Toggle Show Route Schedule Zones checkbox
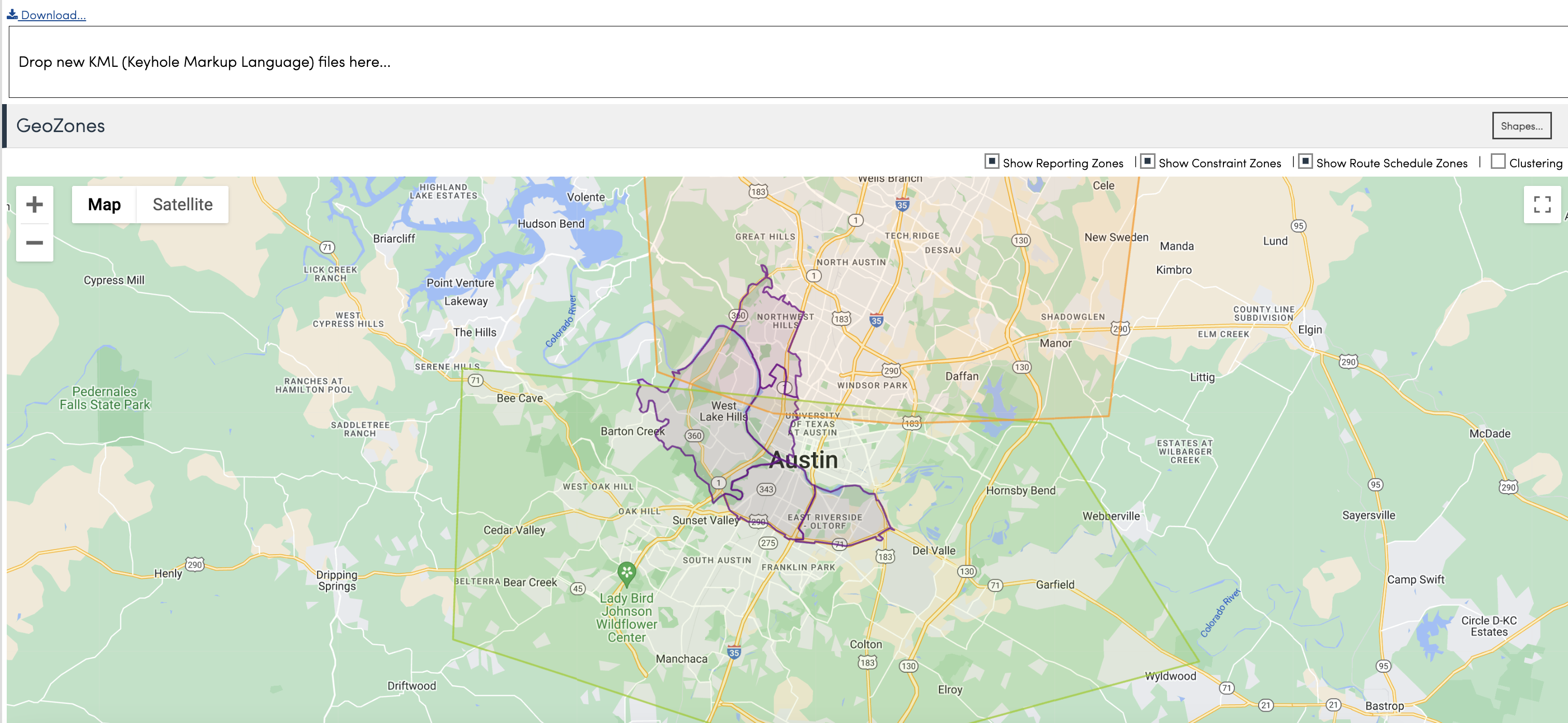 pos(1305,161)
